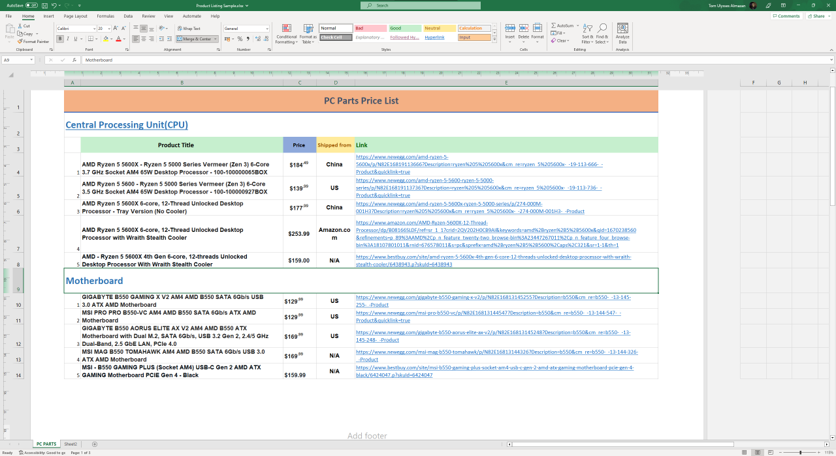Screen dimensions: 836x456
Task: Switch to the Formulas tab
Action: point(105,16)
